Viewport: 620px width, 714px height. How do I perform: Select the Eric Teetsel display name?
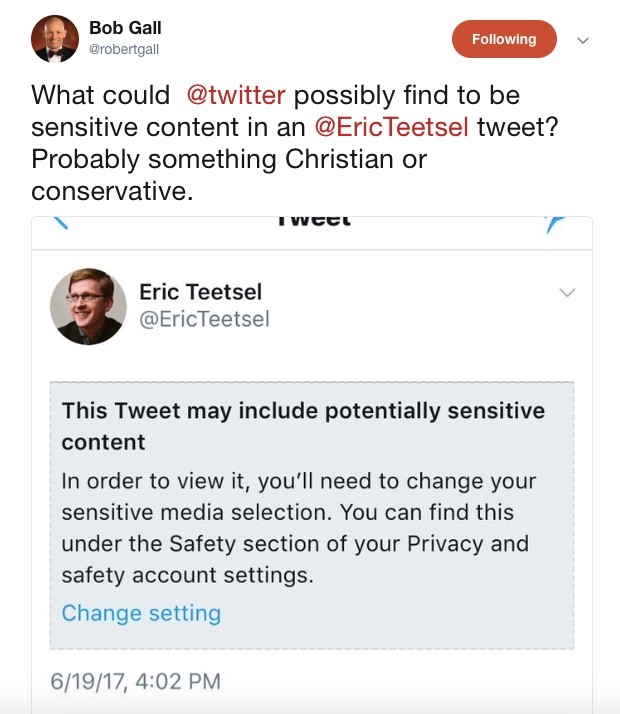point(200,292)
